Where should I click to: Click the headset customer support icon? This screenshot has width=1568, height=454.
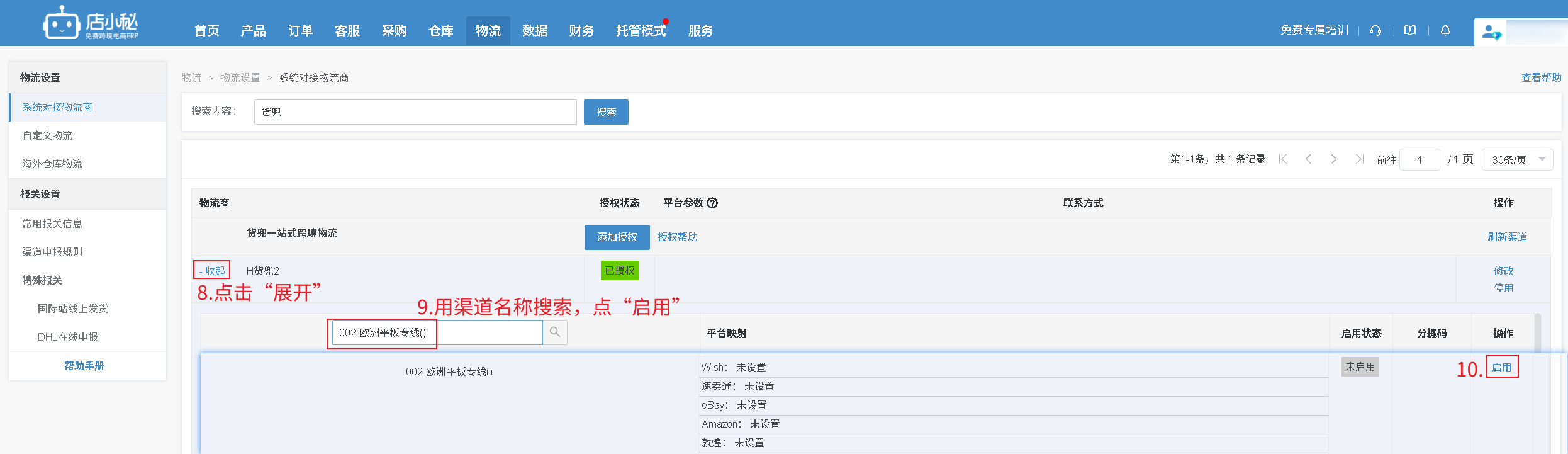point(1375,30)
